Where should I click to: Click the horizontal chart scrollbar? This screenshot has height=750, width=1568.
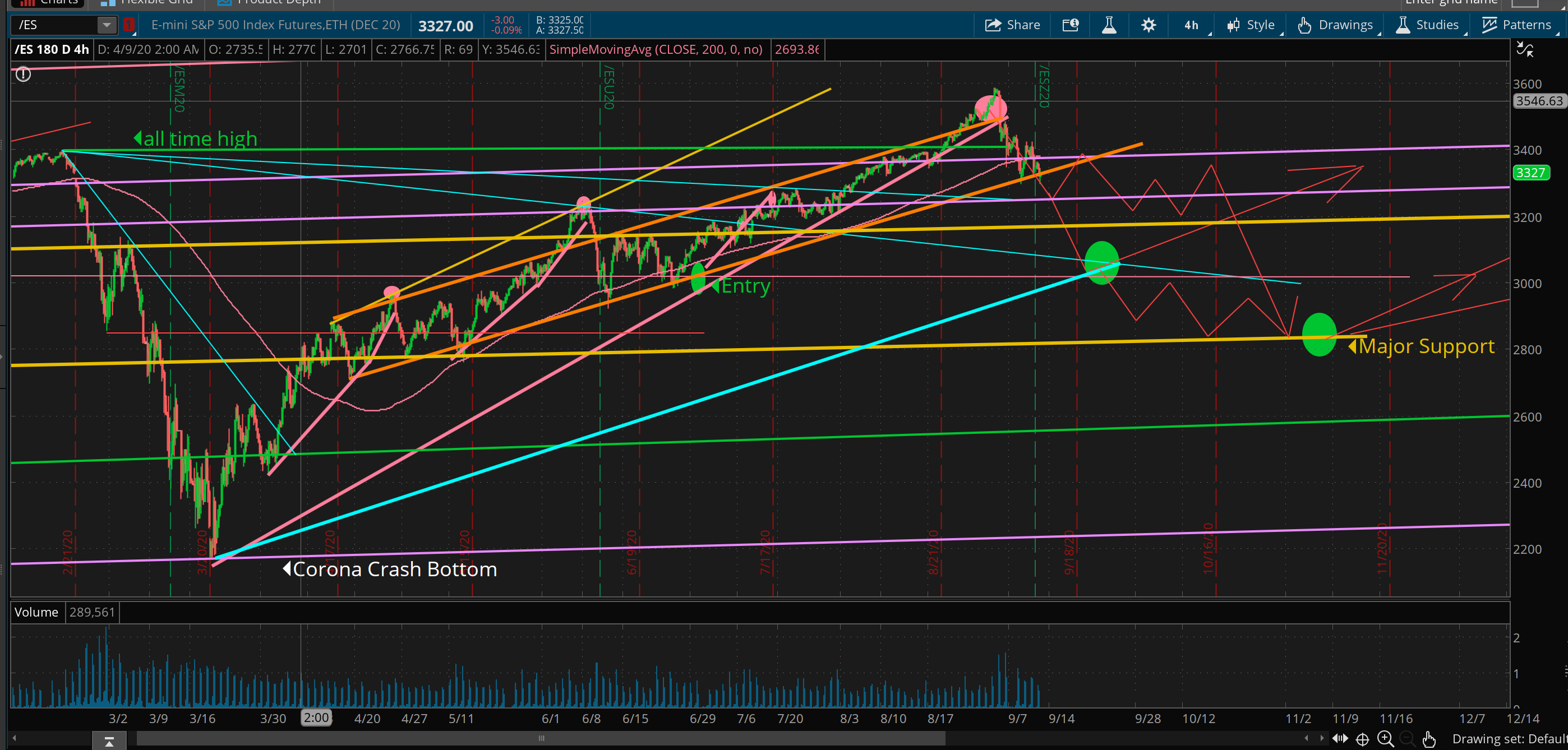tap(541, 738)
